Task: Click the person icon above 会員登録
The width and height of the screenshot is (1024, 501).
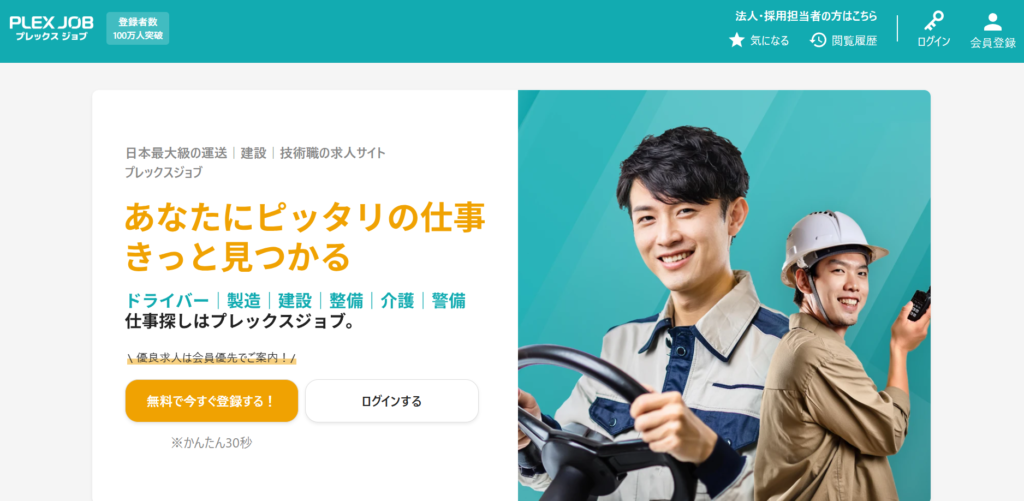Action: [x=993, y=22]
